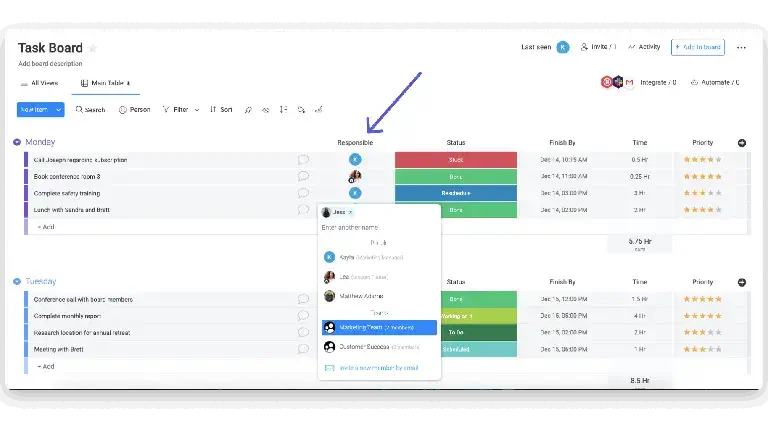Viewport: 768px width, 432px height.
Task: Star the Task Board as favorite
Action: [x=93, y=48]
